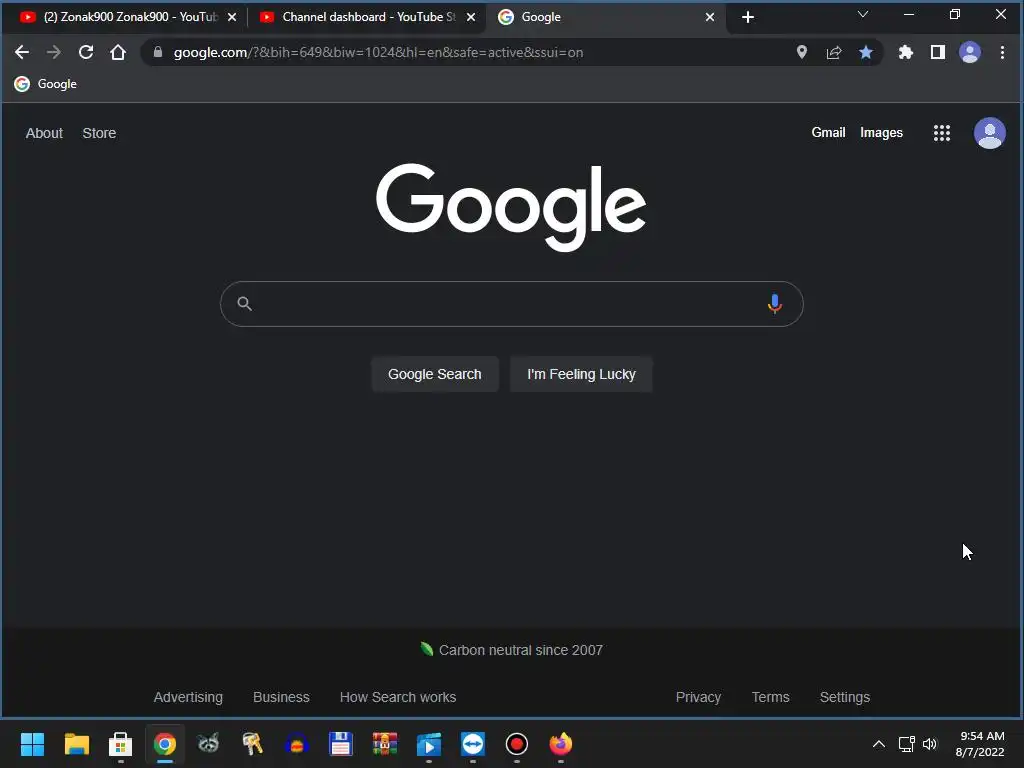The height and width of the screenshot is (768, 1024).
Task: Open the Chrome three-dot menu
Action: tap(1002, 52)
